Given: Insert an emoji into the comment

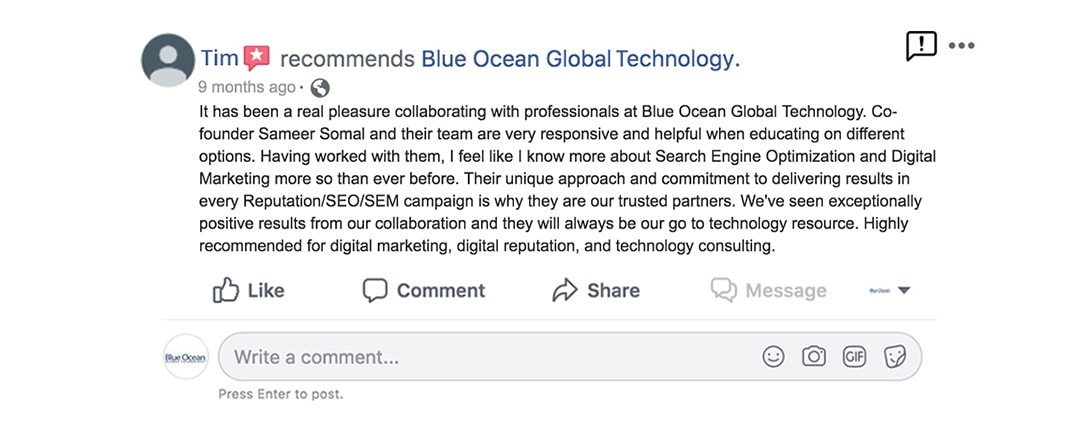Looking at the screenshot, I should click(x=773, y=357).
